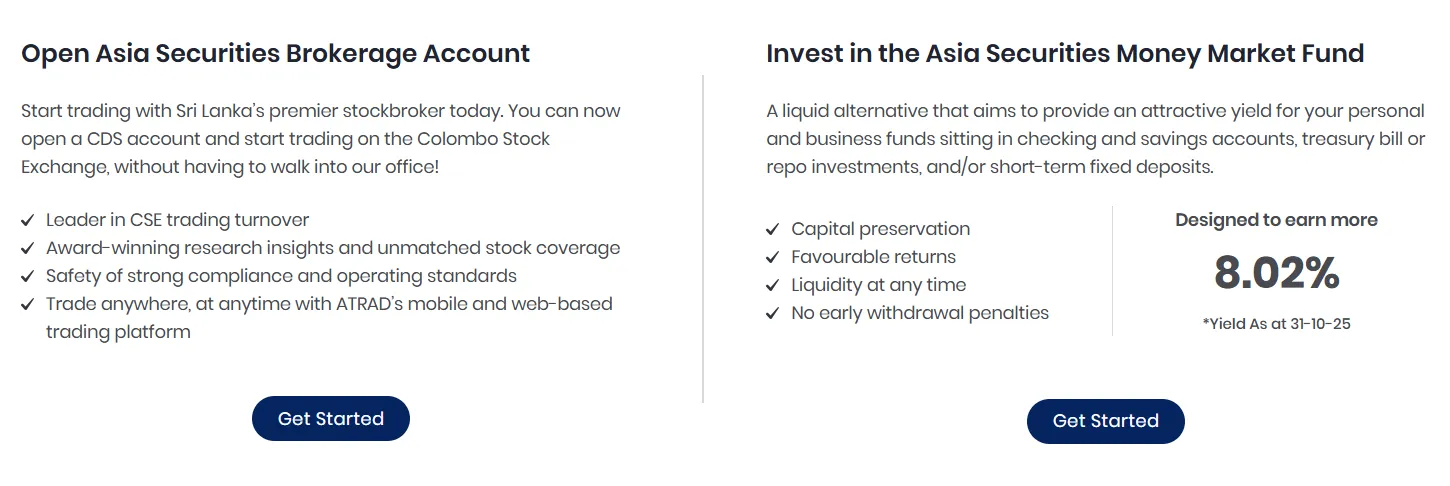Click checkmark beside Capital preservation
This screenshot has width=1450, height=486.
coord(773,229)
